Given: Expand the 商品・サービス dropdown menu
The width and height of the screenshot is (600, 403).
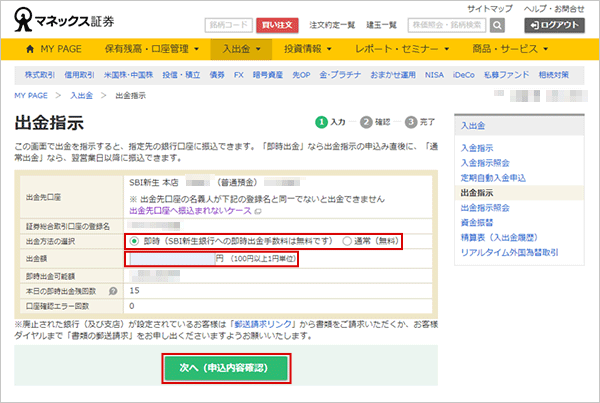Looking at the screenshot, I should point(510,49).
